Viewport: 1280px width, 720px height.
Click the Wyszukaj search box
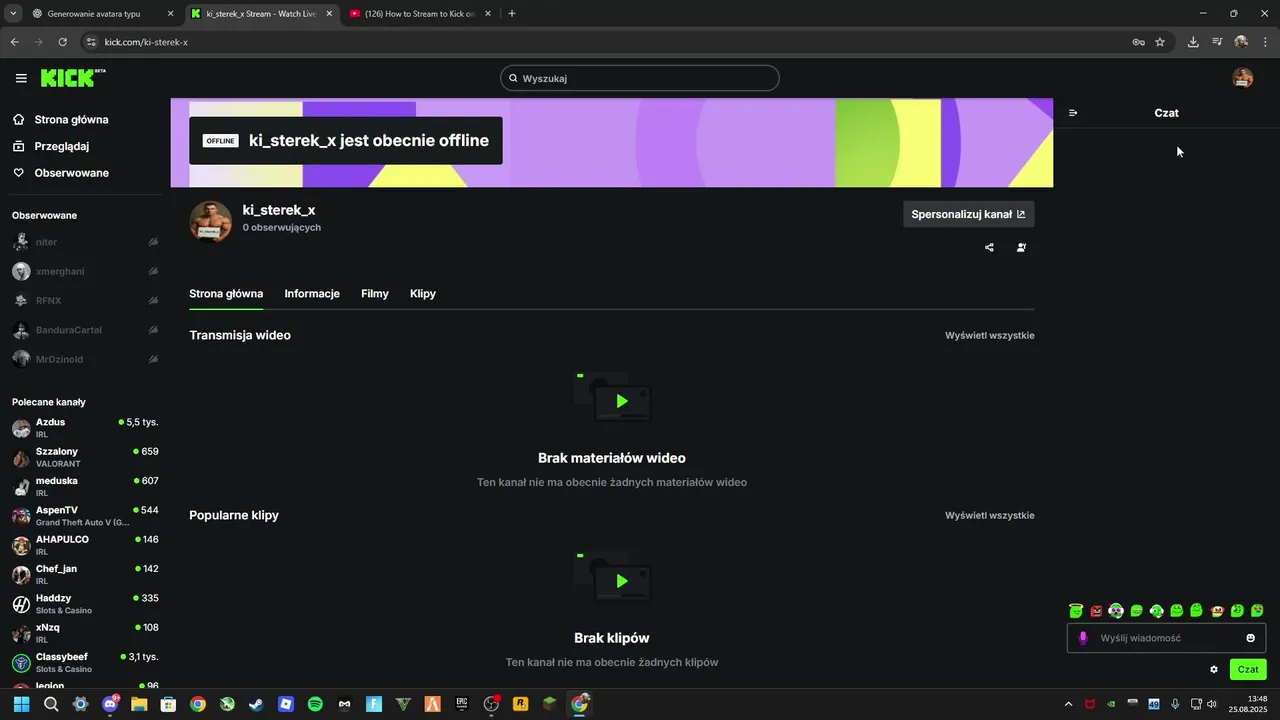640,78
